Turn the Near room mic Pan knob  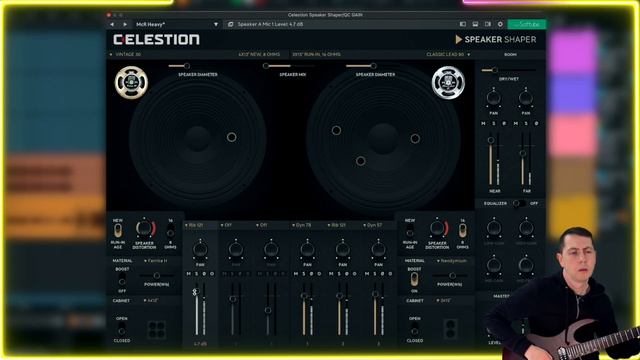(493, 98)
